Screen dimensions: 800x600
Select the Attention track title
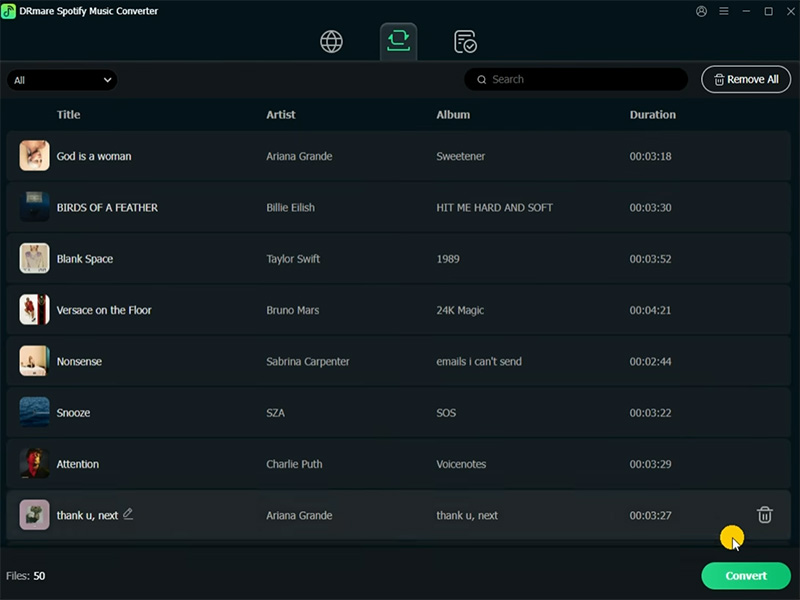tap(78, 464)
